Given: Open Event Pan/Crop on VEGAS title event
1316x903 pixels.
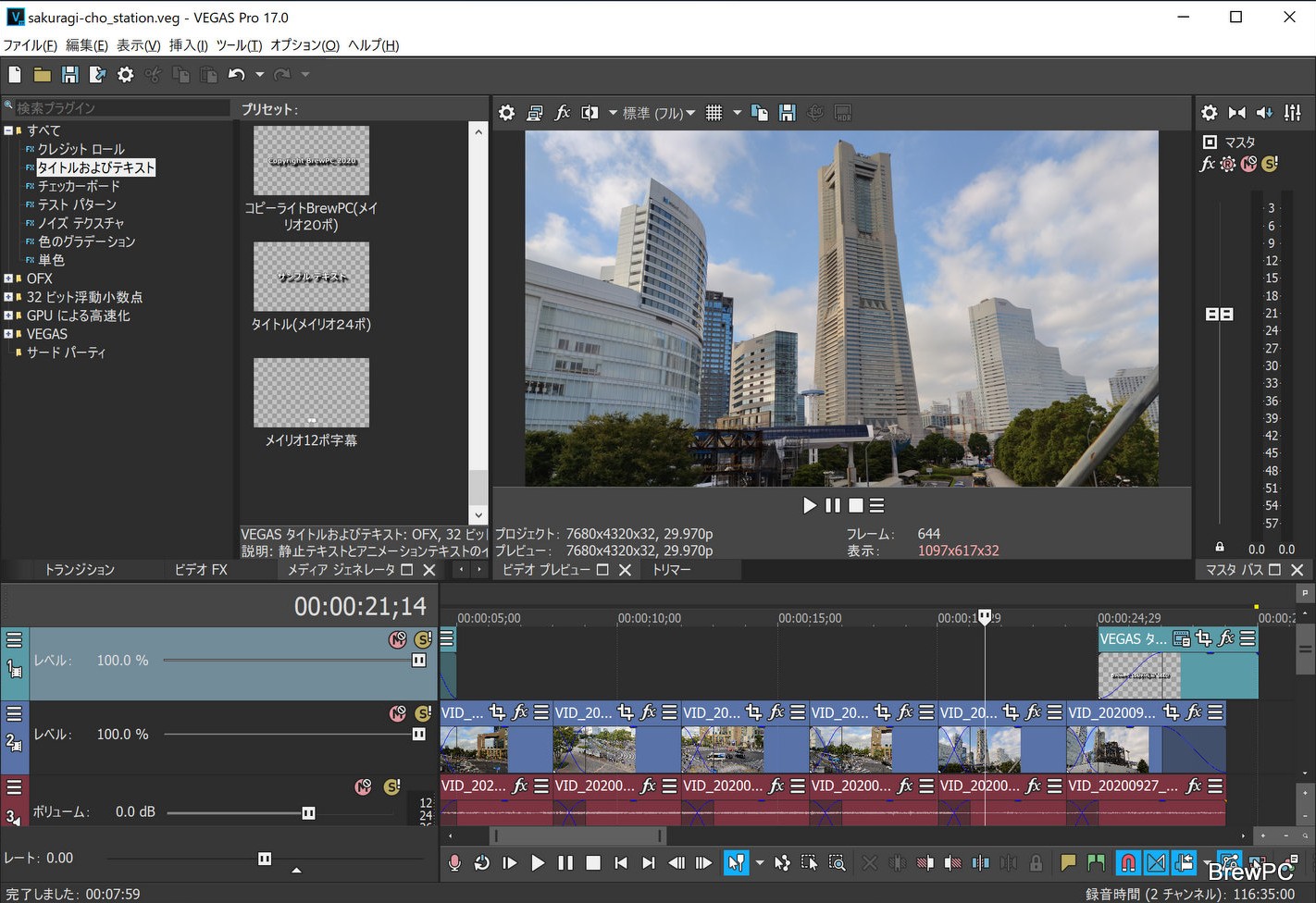Looking at the screenshot, I should [x=1203, y=638].
